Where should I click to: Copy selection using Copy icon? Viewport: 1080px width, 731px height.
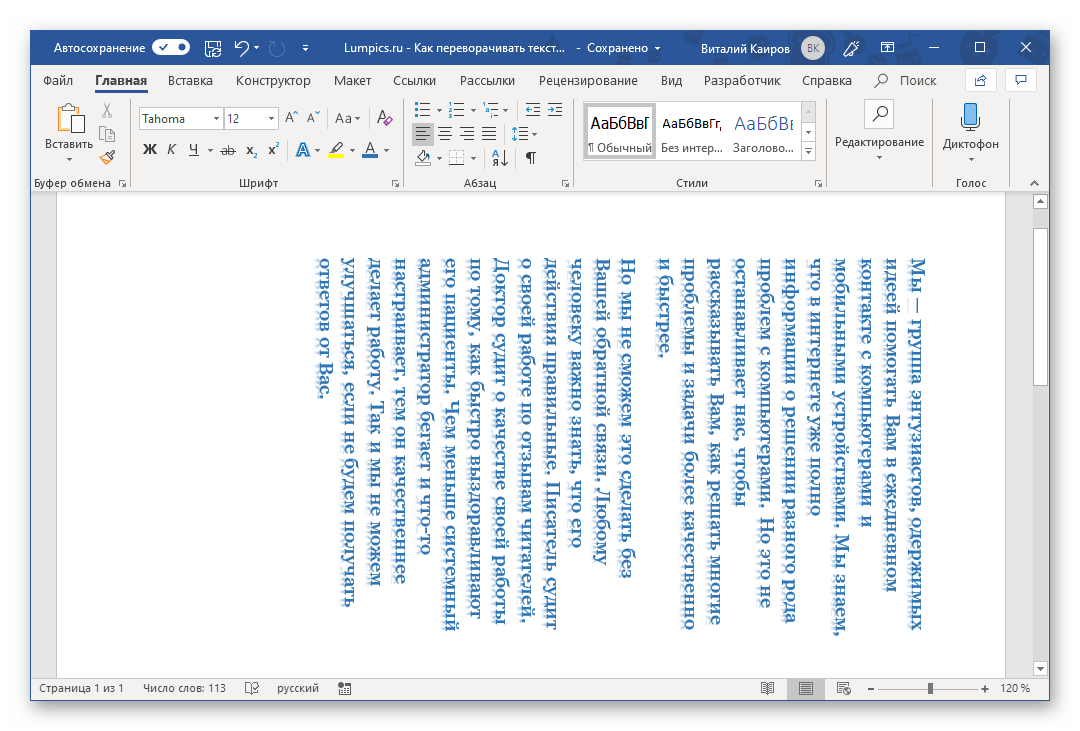pos(107,134)
